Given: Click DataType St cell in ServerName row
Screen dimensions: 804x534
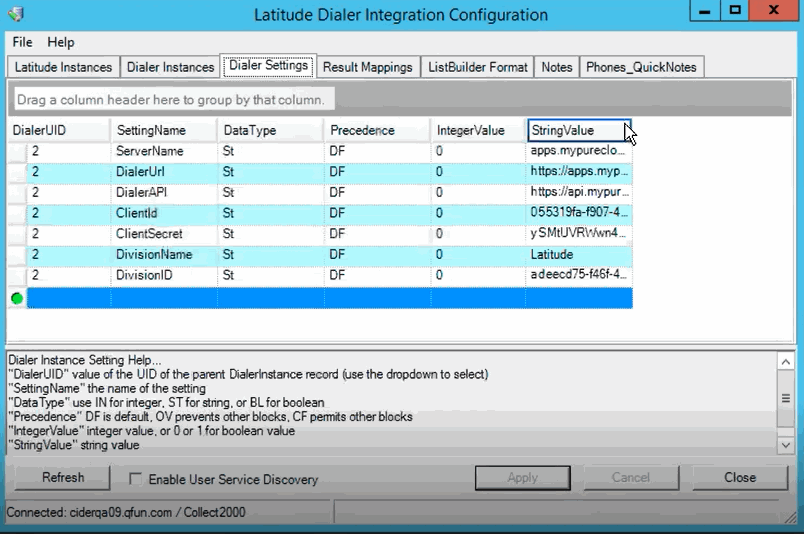Looking at the screenshot, I should click(x=271, y=151).
